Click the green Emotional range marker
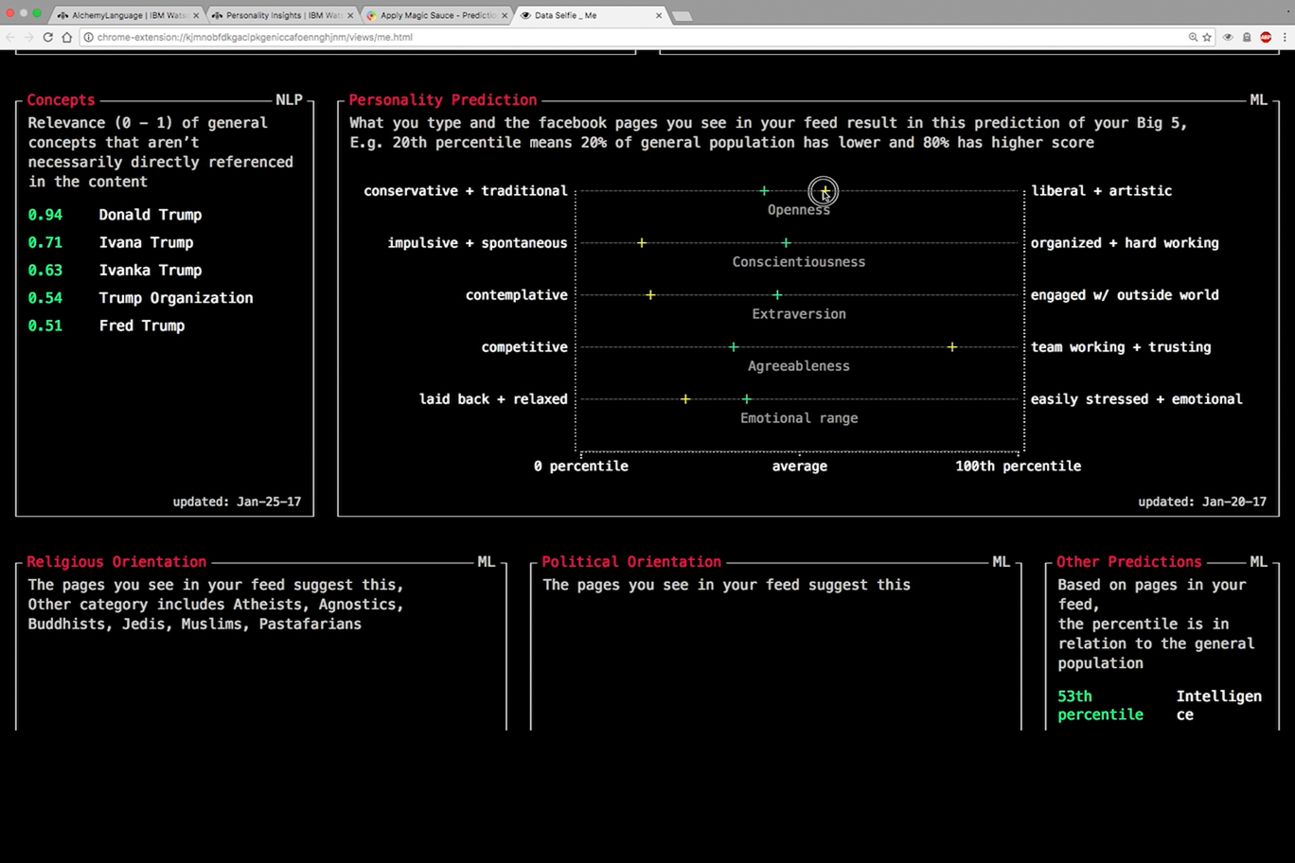The height and width of the screenshot is (863, 1295). [x=746, y=399]
